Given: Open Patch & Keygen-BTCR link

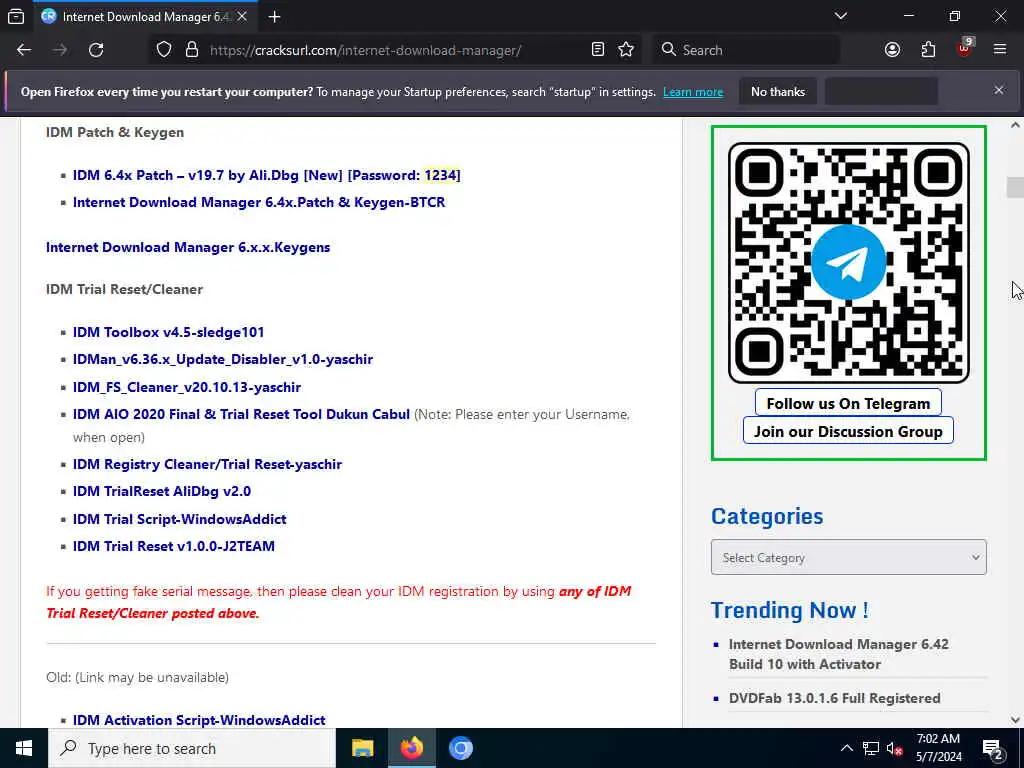Looking at the screenshot, I should pyautogui.click(x=259, y=202).
